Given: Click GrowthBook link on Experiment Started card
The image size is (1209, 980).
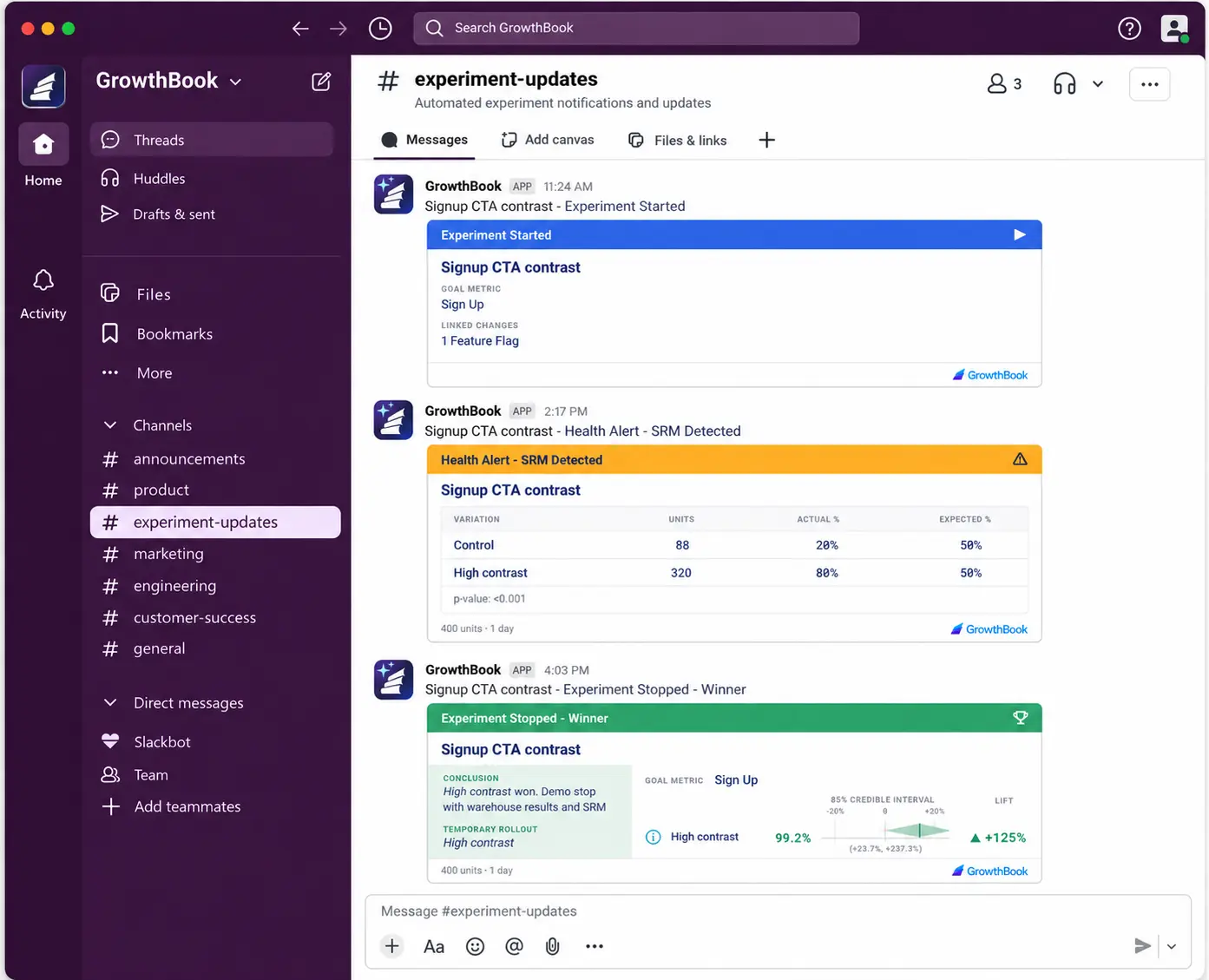Looking at the screenshot, I should point(990,375).
